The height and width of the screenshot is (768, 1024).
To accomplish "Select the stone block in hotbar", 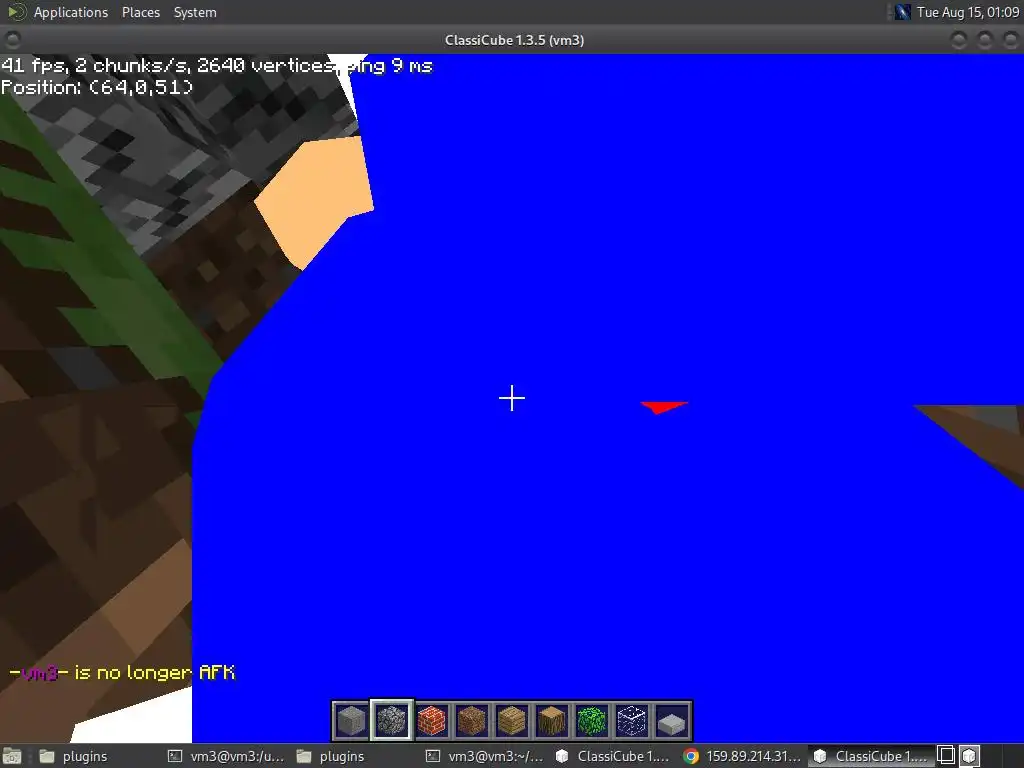I will (x=351, y=721).
